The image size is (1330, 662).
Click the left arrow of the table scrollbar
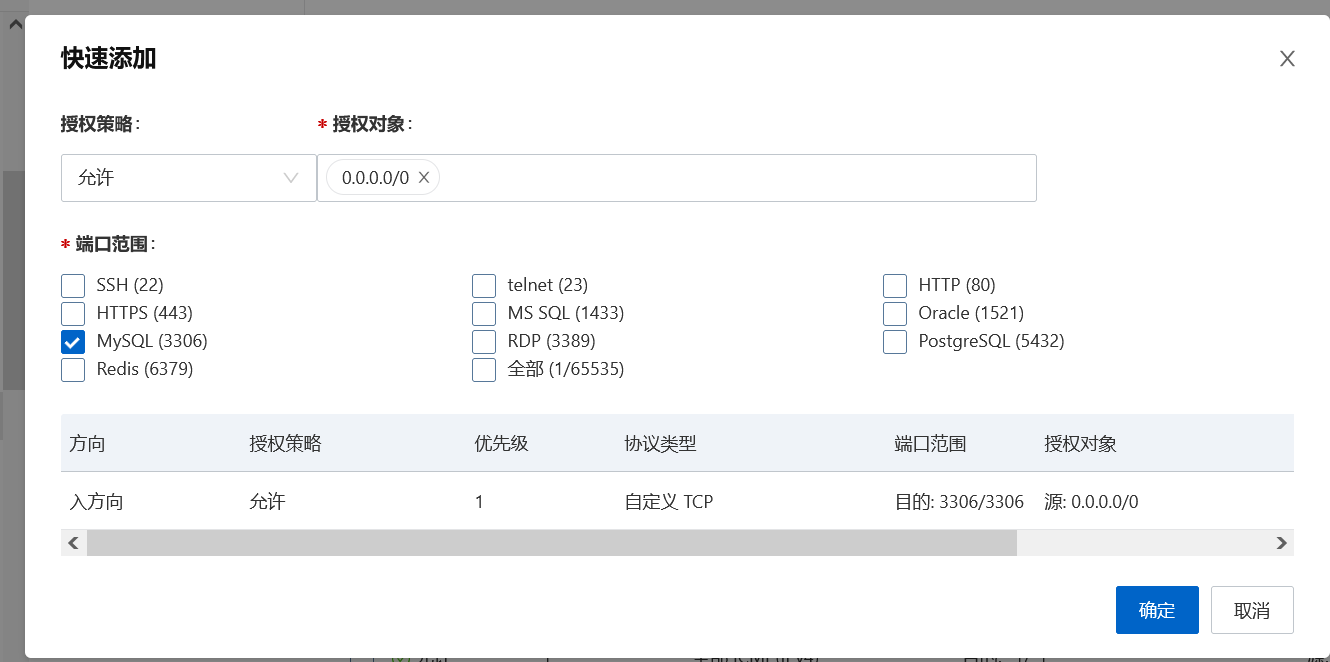coord(73,543)
